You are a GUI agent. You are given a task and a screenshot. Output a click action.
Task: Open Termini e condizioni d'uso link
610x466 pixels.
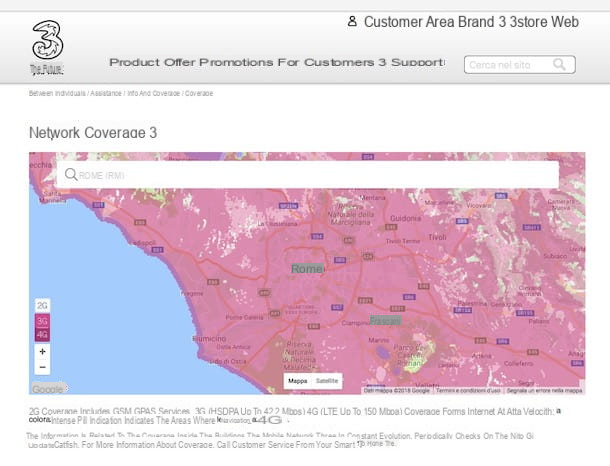click(468, 390)
